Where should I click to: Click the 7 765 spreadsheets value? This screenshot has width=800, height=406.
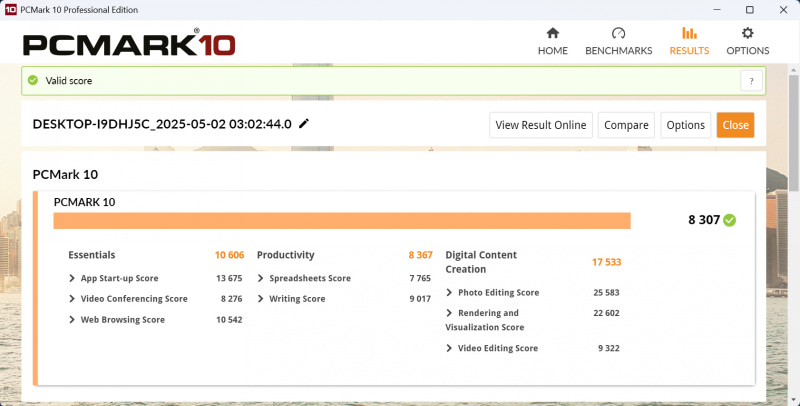pos(420,278)
